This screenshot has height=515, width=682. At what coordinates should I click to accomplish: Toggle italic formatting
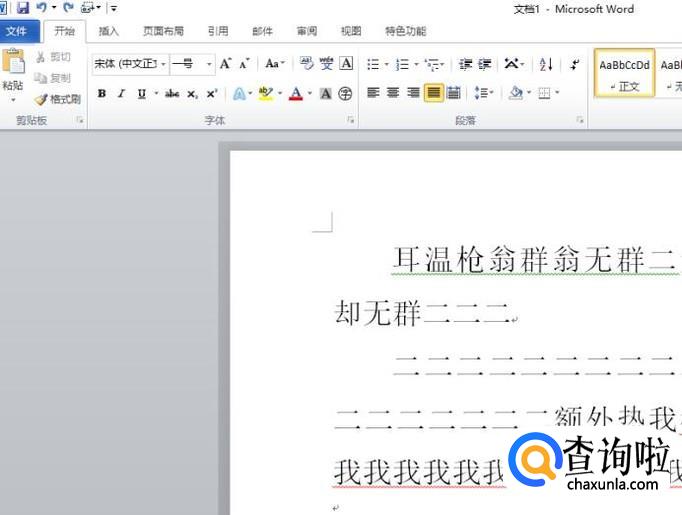click(x=121, y=94)
